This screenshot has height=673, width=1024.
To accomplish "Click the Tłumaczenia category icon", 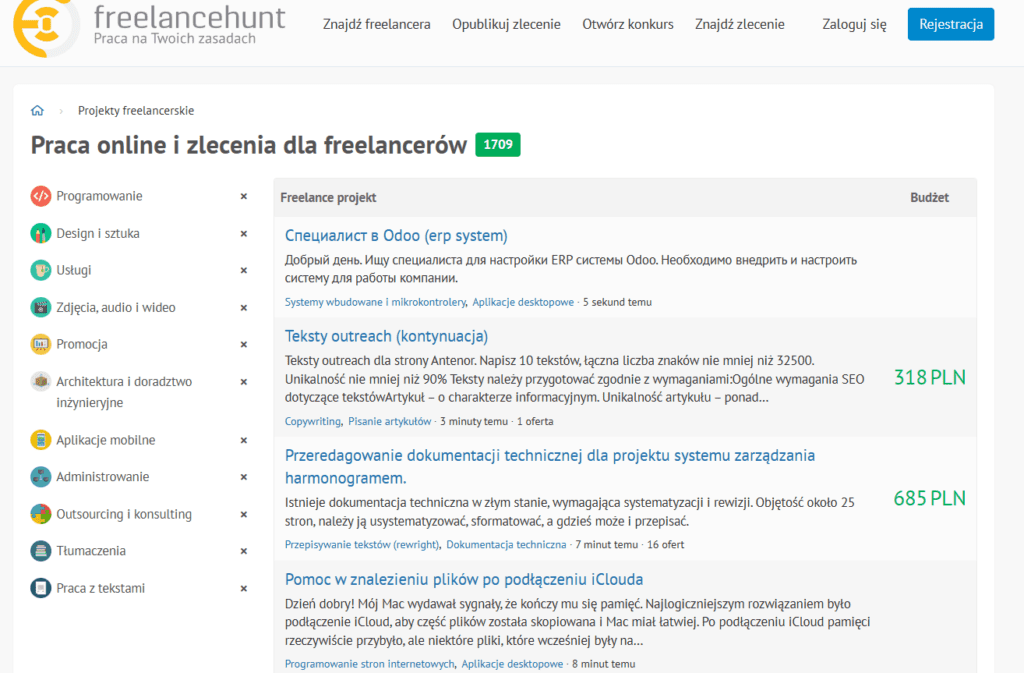I will [x=40, y=551].
